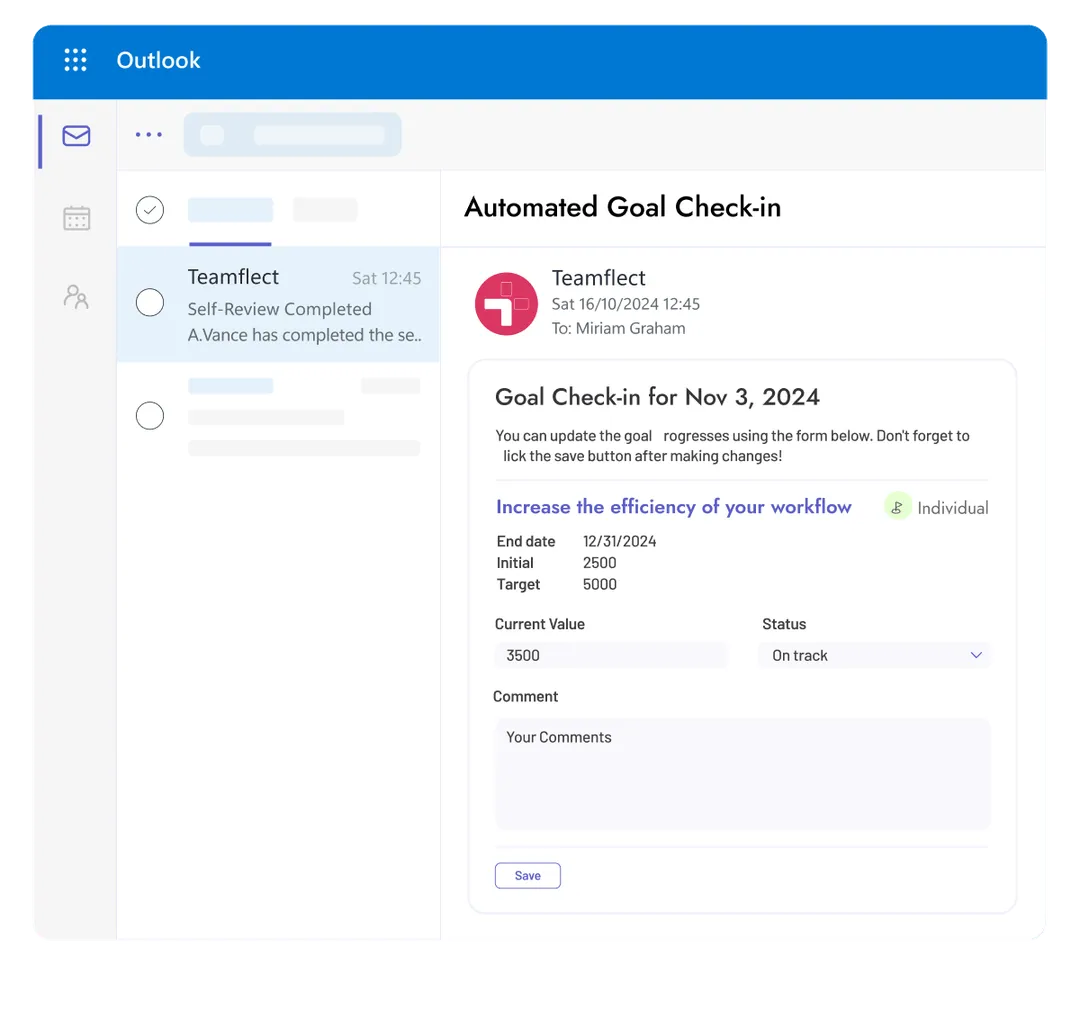Click the 'To: Miriam Graham' recipient text
The image size is (1080, 1012).
pos(619,329)
